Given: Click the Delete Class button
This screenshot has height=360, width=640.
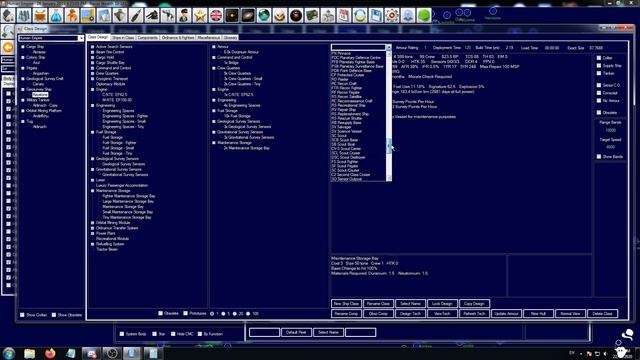Looking at the screenshot, I should tap(602, 314).
